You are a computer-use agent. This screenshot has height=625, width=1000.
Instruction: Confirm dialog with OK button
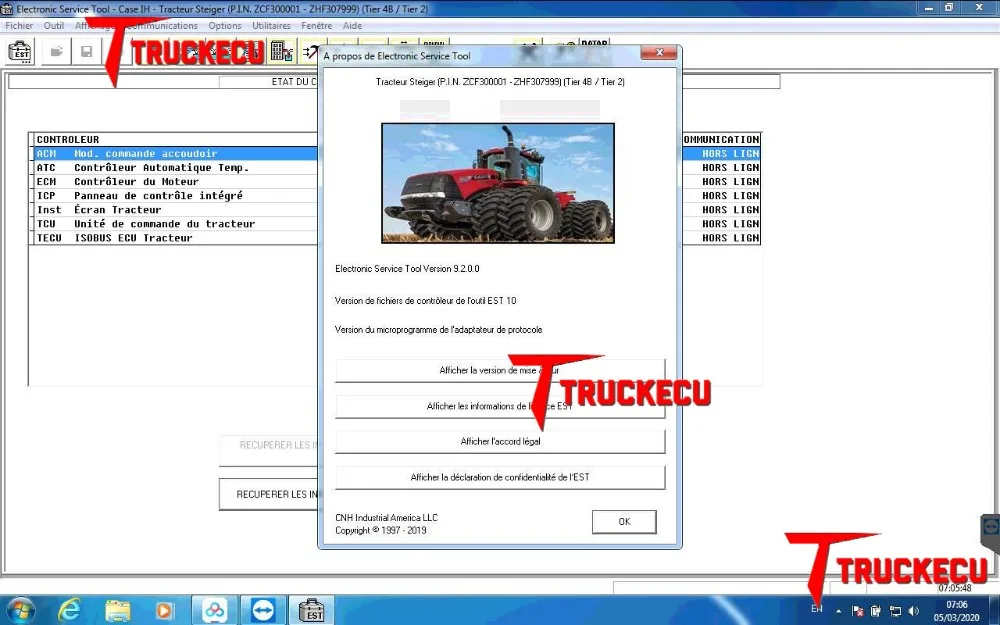624,522
